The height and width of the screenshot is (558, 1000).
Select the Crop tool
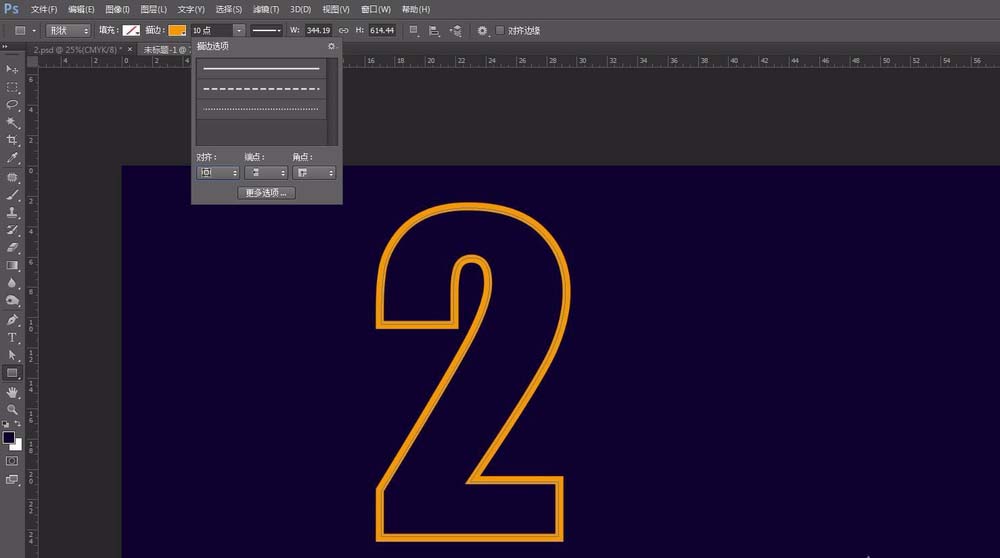(12, 140)
